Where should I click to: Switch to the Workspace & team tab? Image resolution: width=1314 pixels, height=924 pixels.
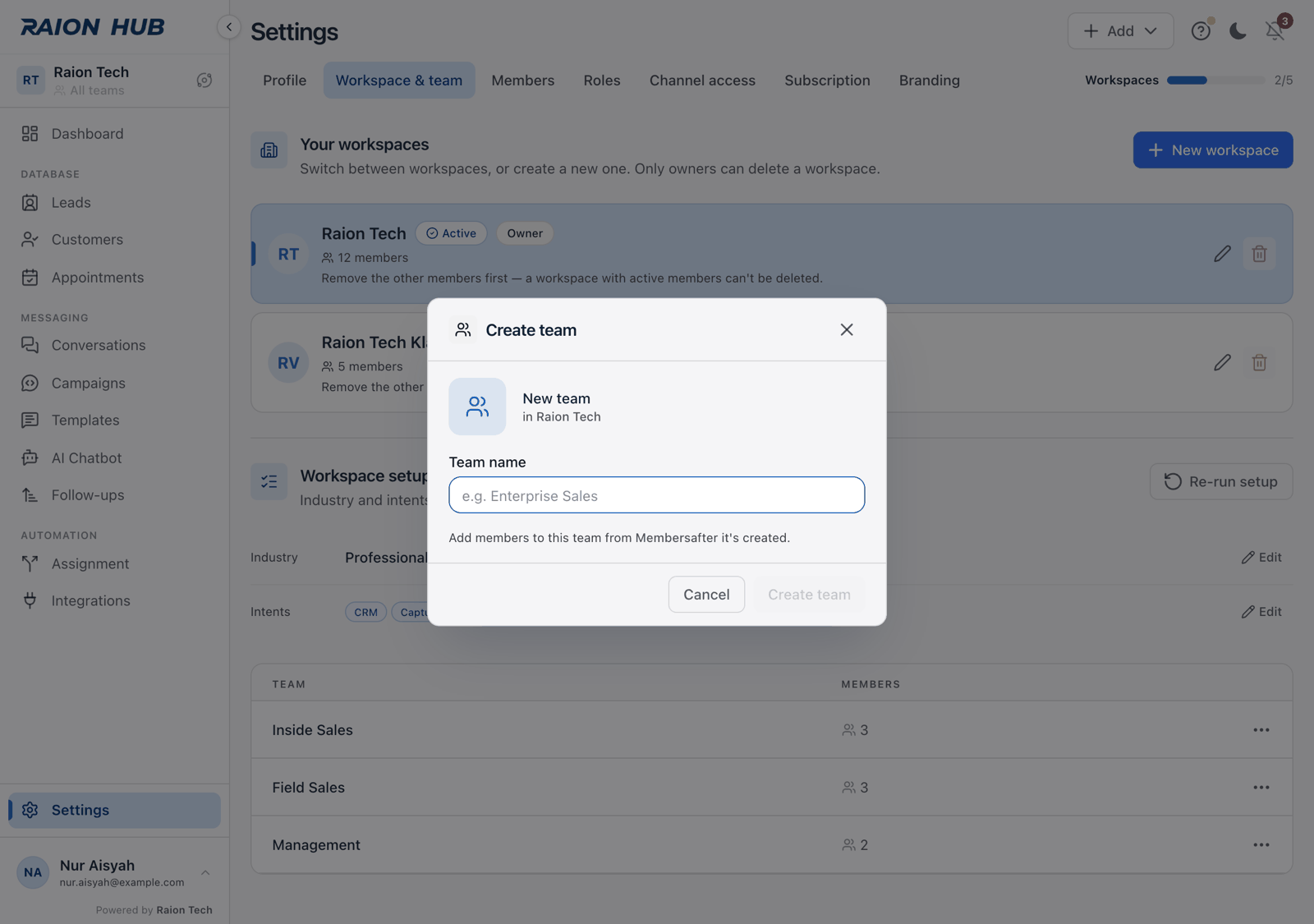(x=399, y=80)
